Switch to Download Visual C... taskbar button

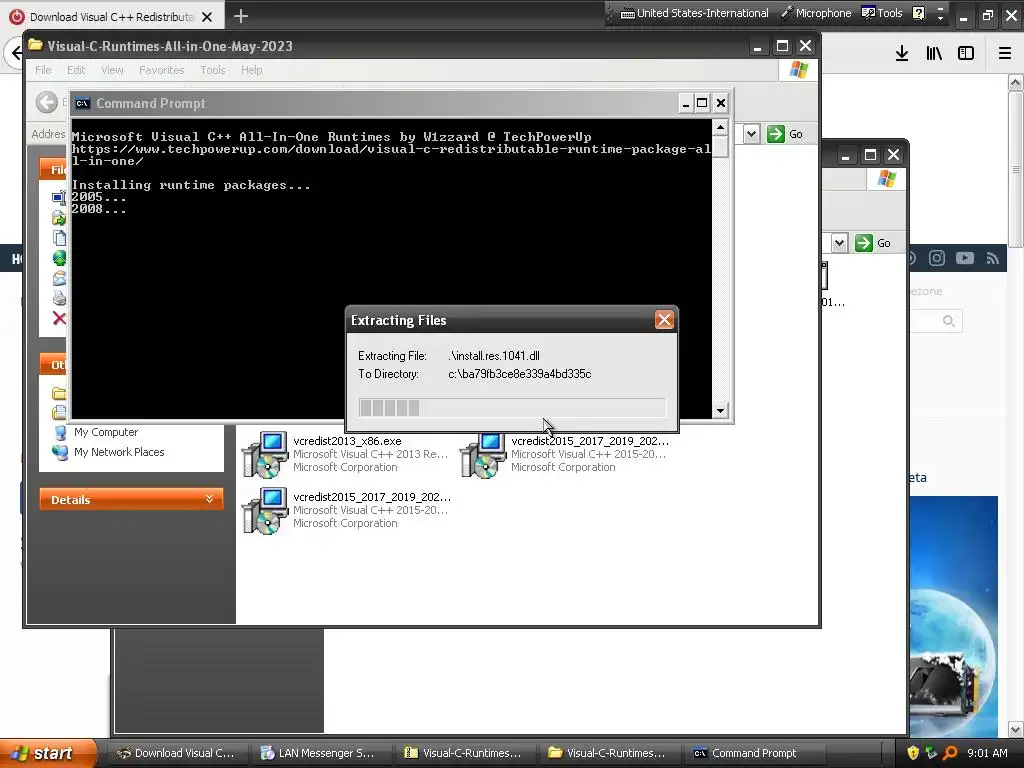click(x=177, y=753)
